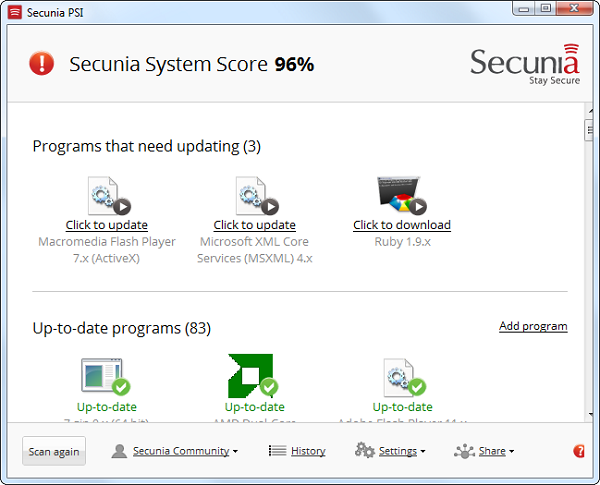The width and height of the screenshot is (600, 485).
Task: Click the Secunia Stay Secure logo
Action: point(525,64)
